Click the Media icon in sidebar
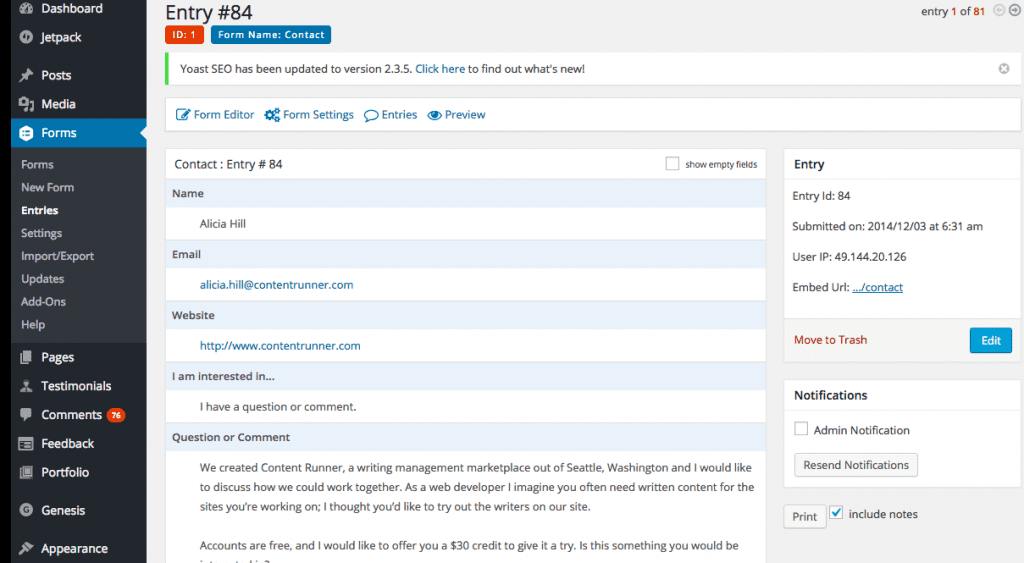The height and width of the screenshot is (563, 1024). tap(26, 104)
